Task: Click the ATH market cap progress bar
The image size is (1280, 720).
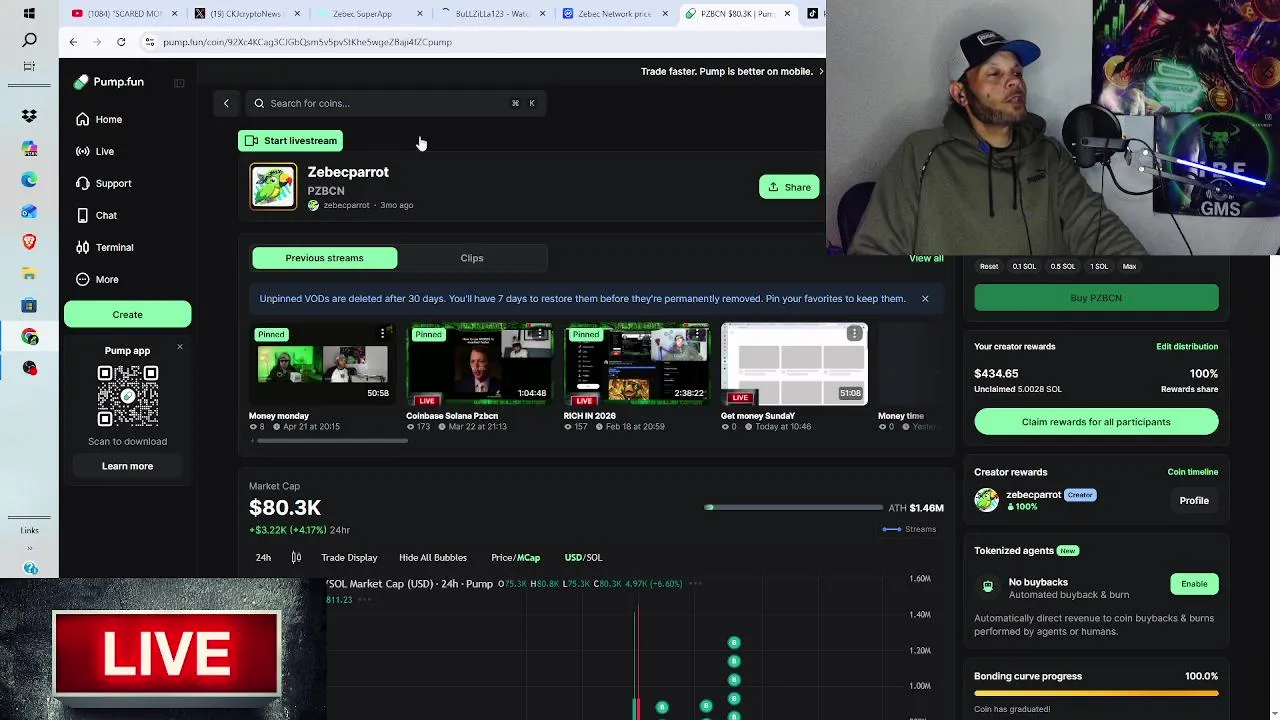Action: [793, 508]
